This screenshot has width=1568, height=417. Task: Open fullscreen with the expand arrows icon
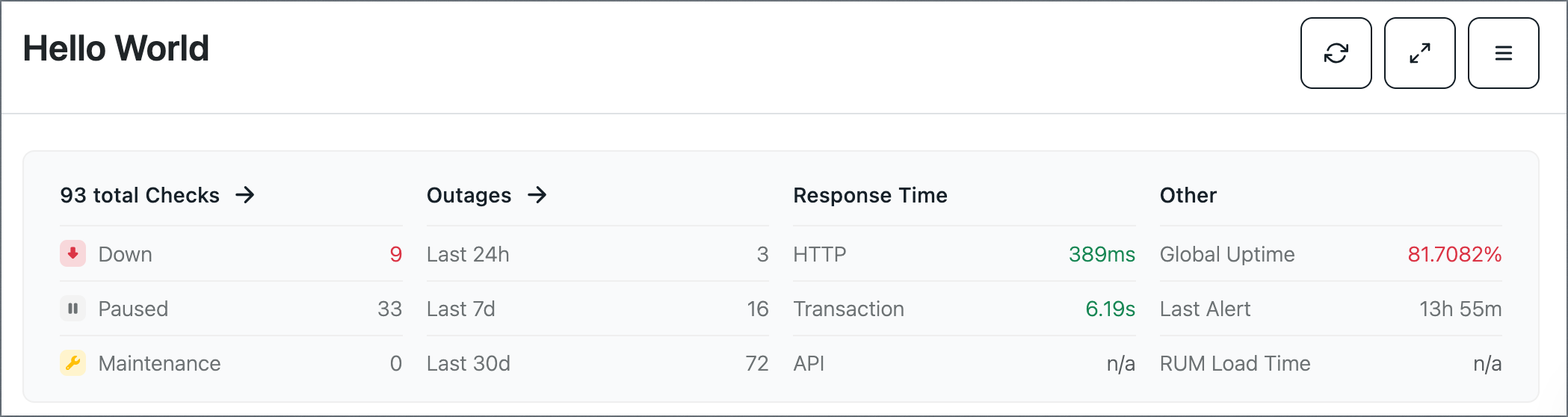[1419, 53]
